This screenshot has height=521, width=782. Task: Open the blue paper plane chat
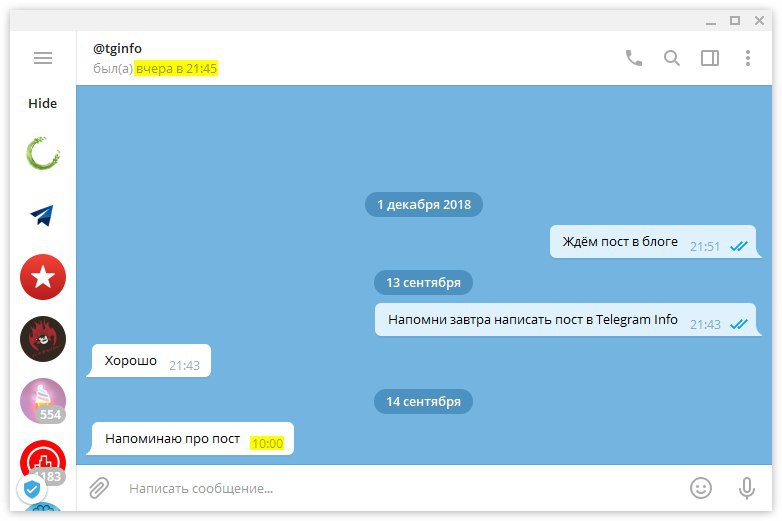coord(42,215)
